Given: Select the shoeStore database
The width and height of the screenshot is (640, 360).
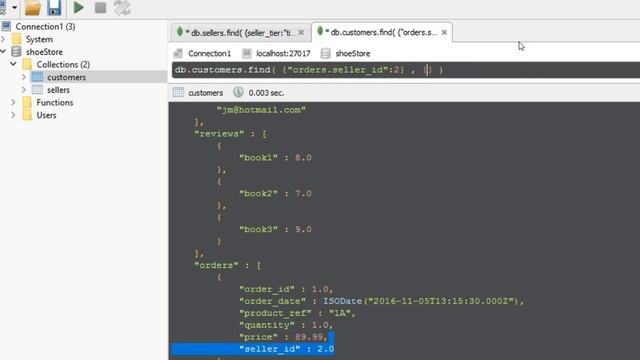Looking at the screenshot, I should [x=44, y=52].
